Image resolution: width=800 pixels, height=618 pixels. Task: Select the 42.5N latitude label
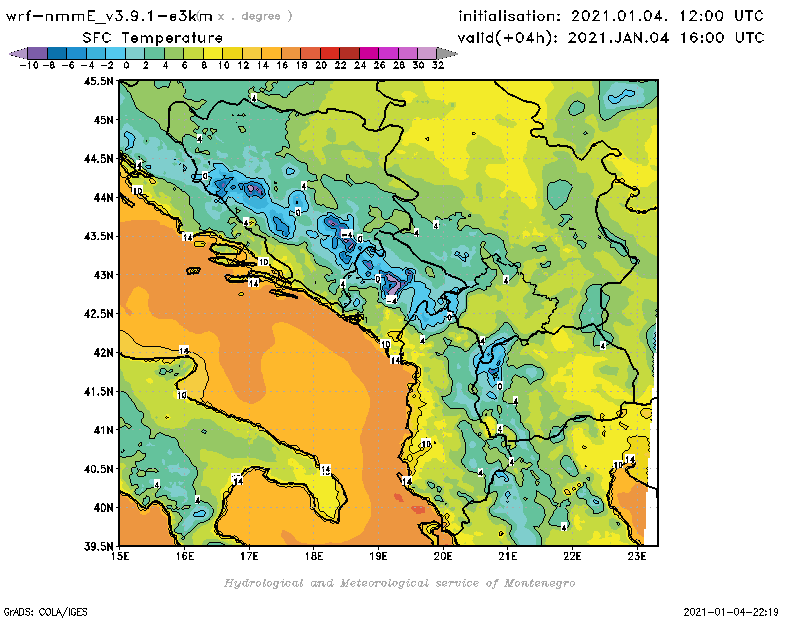tap(98, 314)
